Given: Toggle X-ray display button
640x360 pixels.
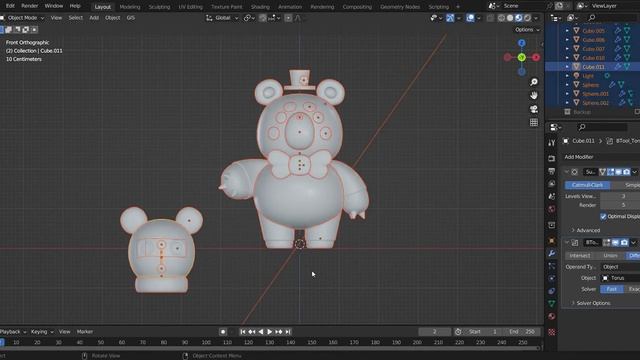Looking at the screenshot, I should tap(491, 18).
